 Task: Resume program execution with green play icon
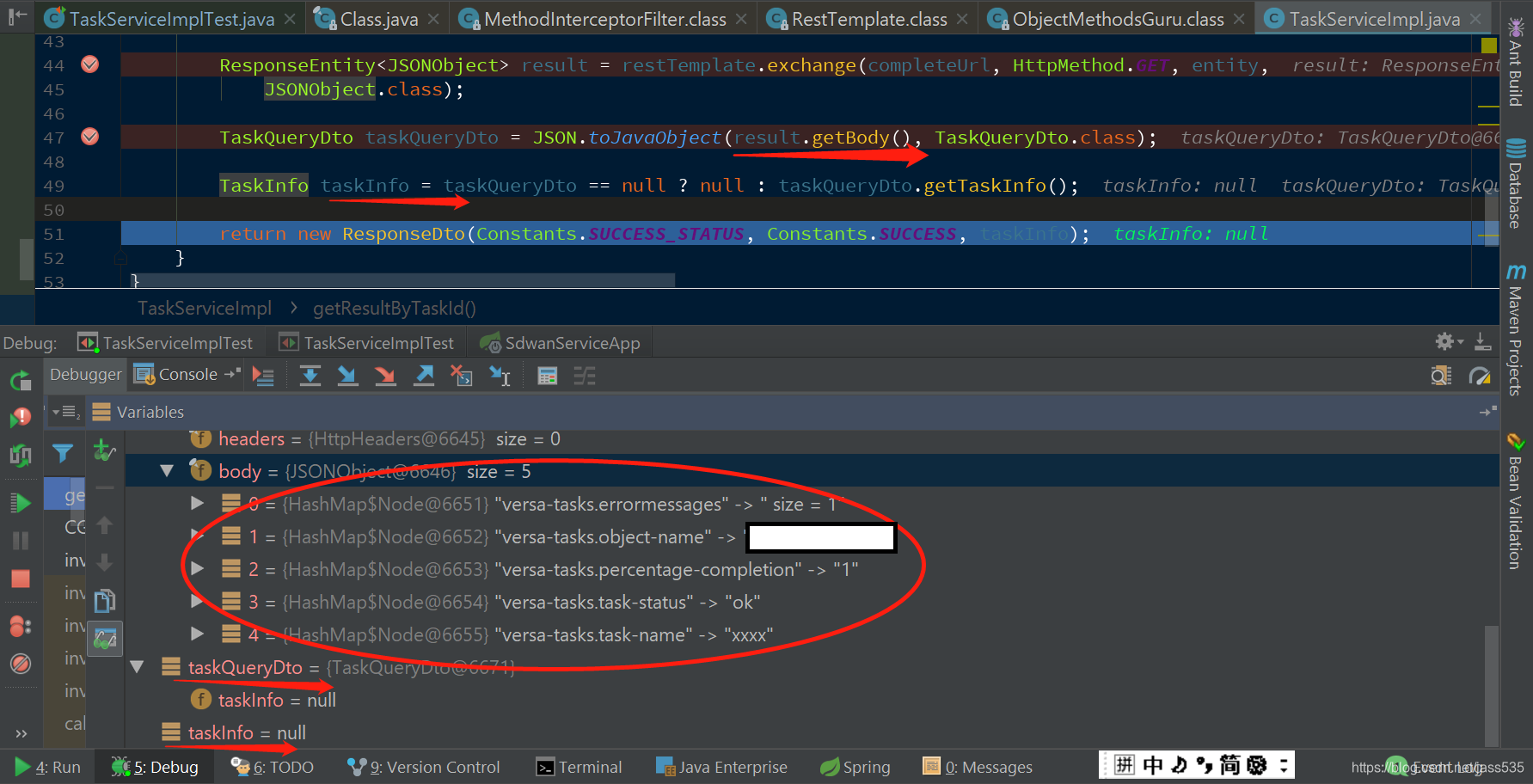(21, 502)
